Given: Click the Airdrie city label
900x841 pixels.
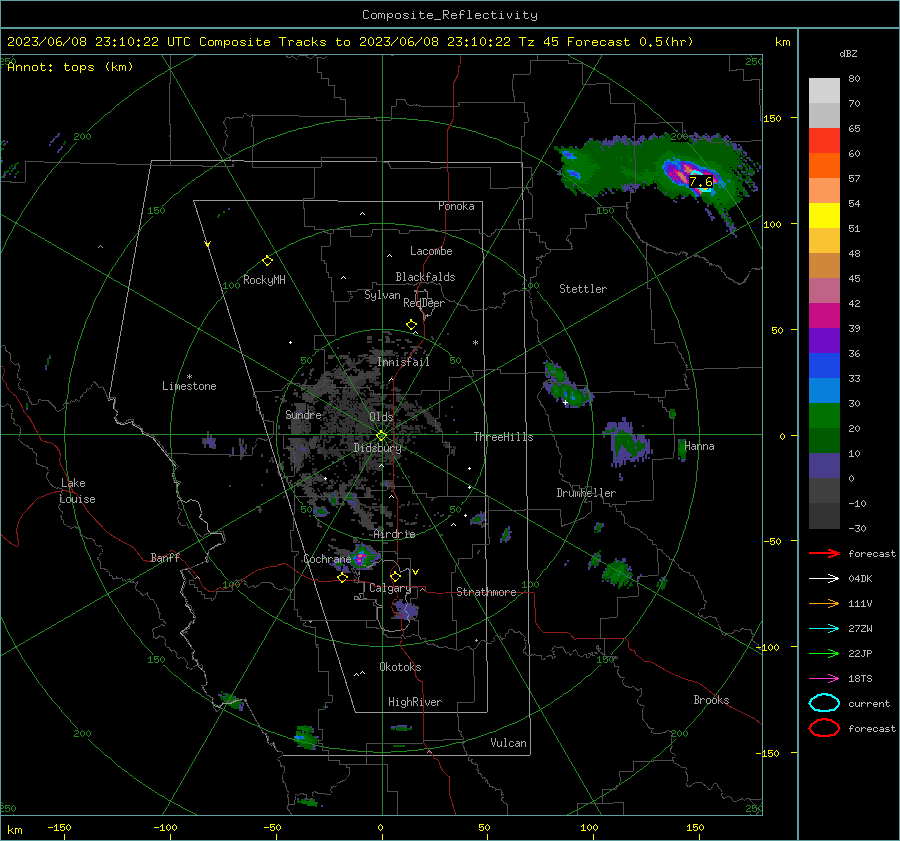Looking at the screenshot, I should [394, 534].
